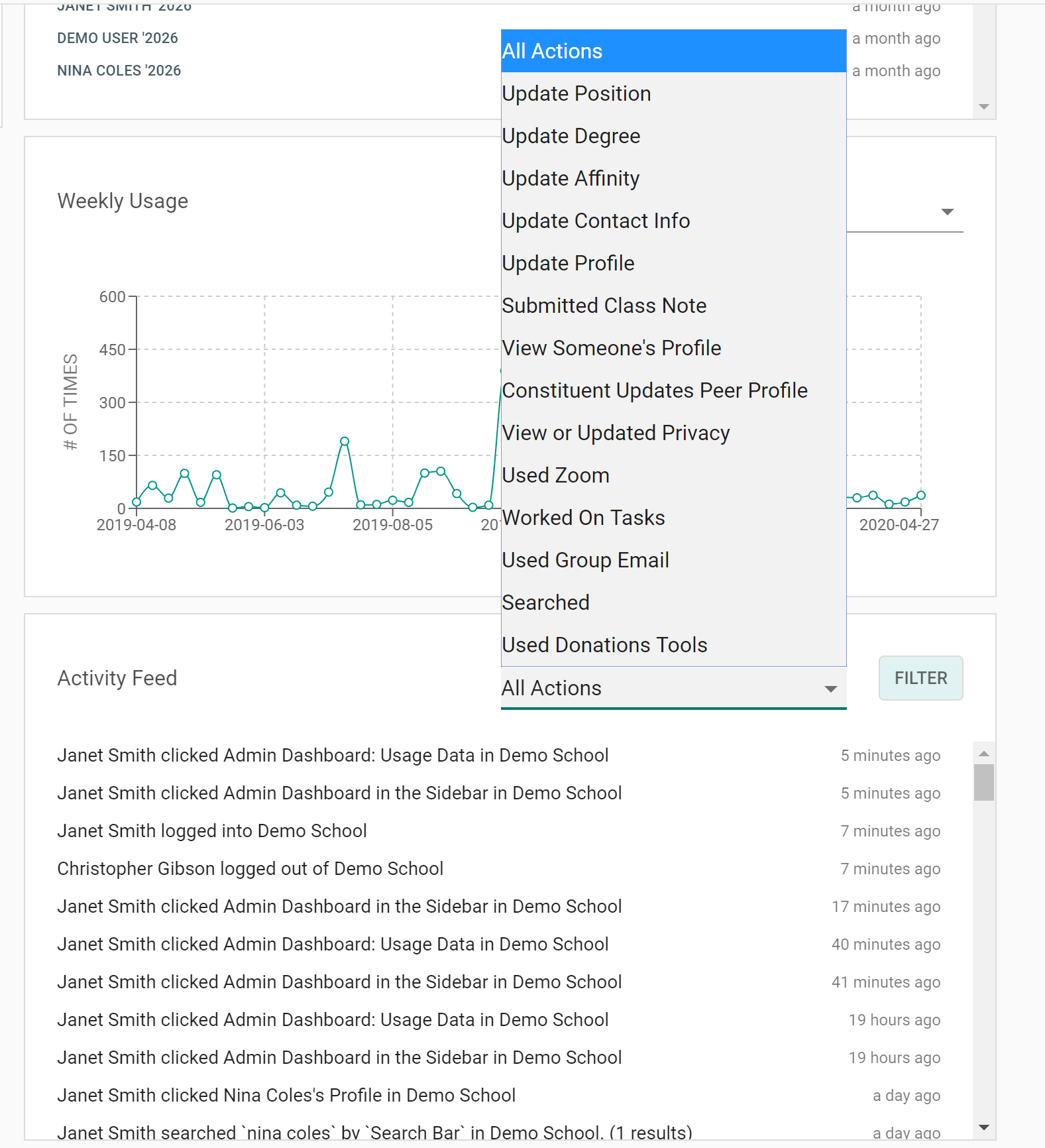Pick Used Zoom from the list
Screen dimensions: 1045x1148
555,475
